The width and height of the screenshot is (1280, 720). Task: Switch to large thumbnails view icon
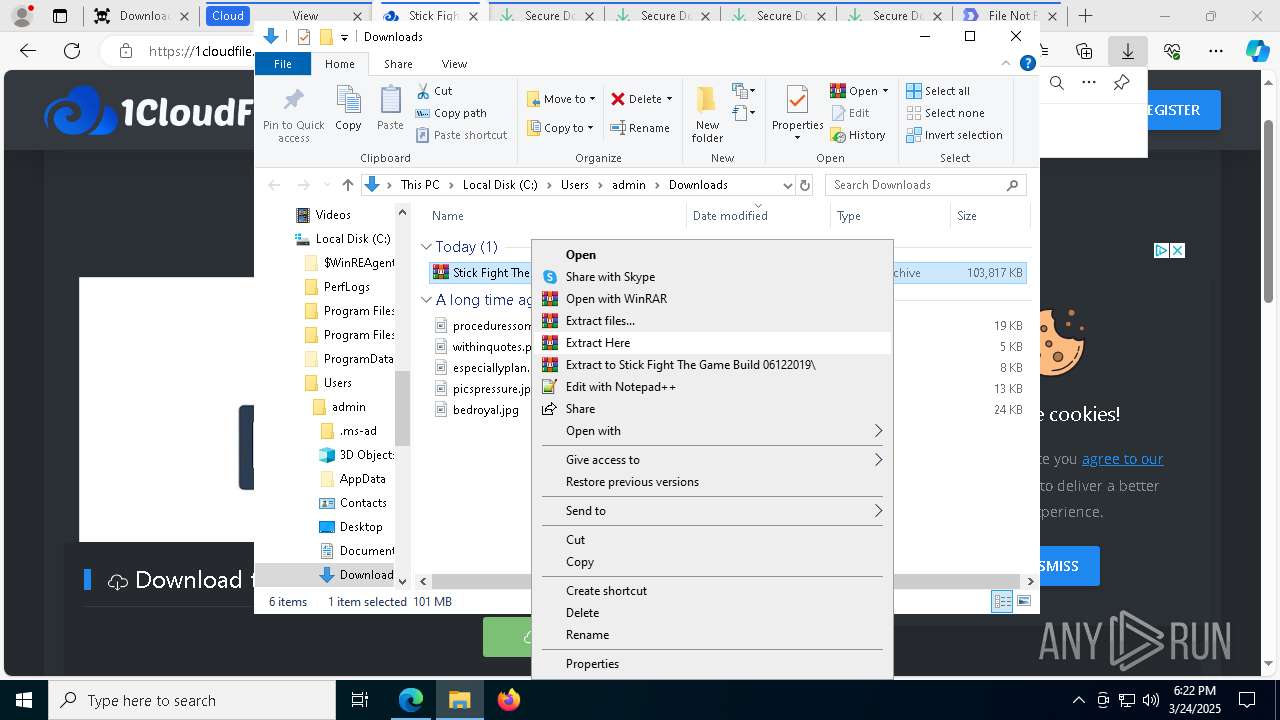click(x=1024, y=601)
